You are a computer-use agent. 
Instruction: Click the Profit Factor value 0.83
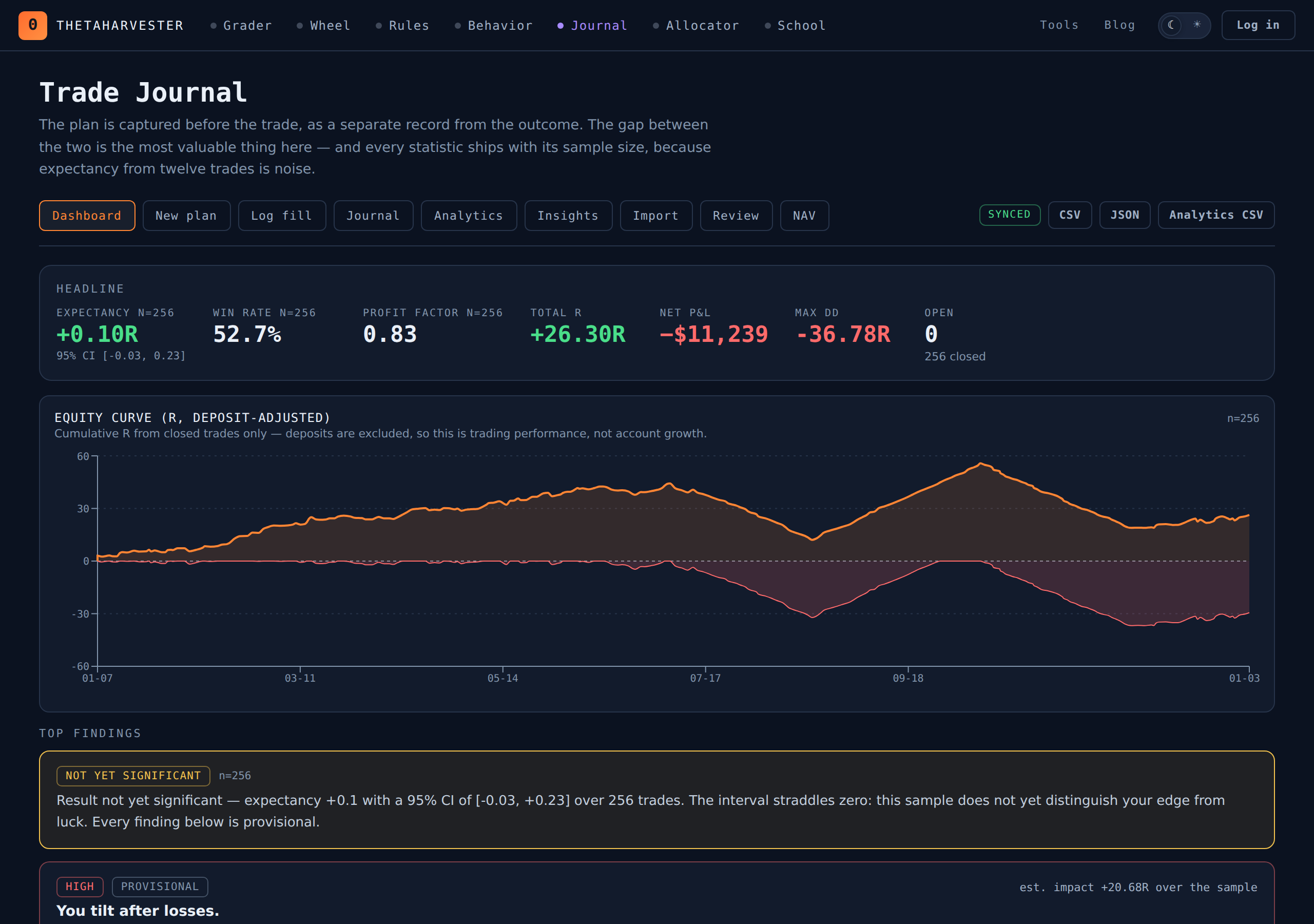(x=390, y=334)
